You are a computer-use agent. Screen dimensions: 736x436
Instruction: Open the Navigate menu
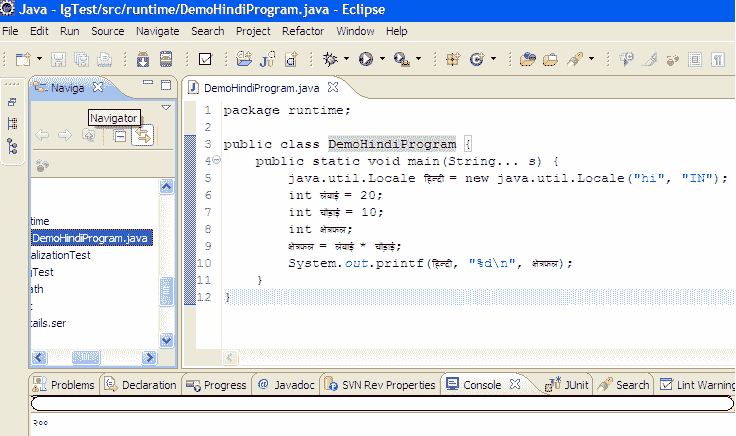(158, 31)
